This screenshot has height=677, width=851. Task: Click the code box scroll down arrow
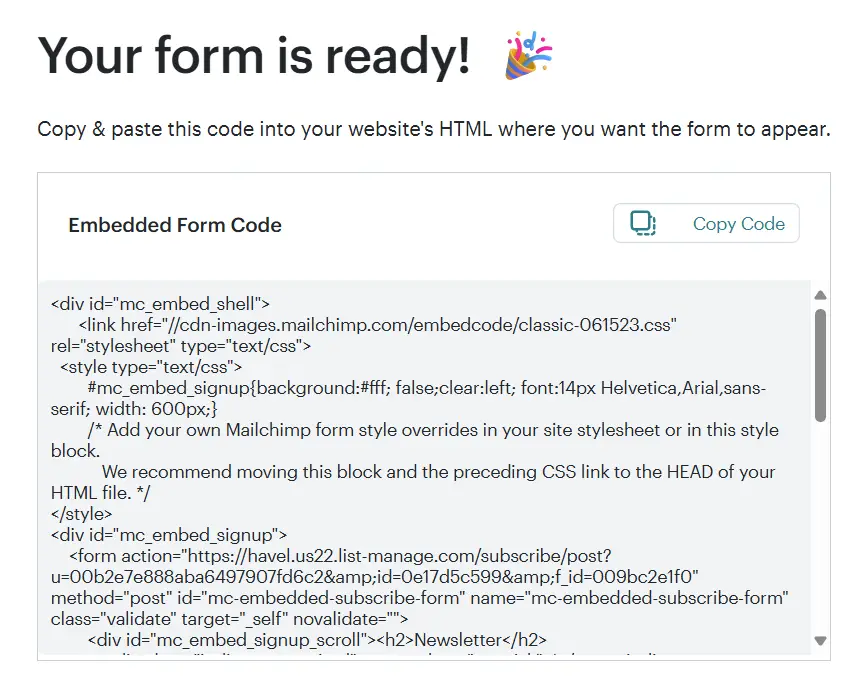821,641
